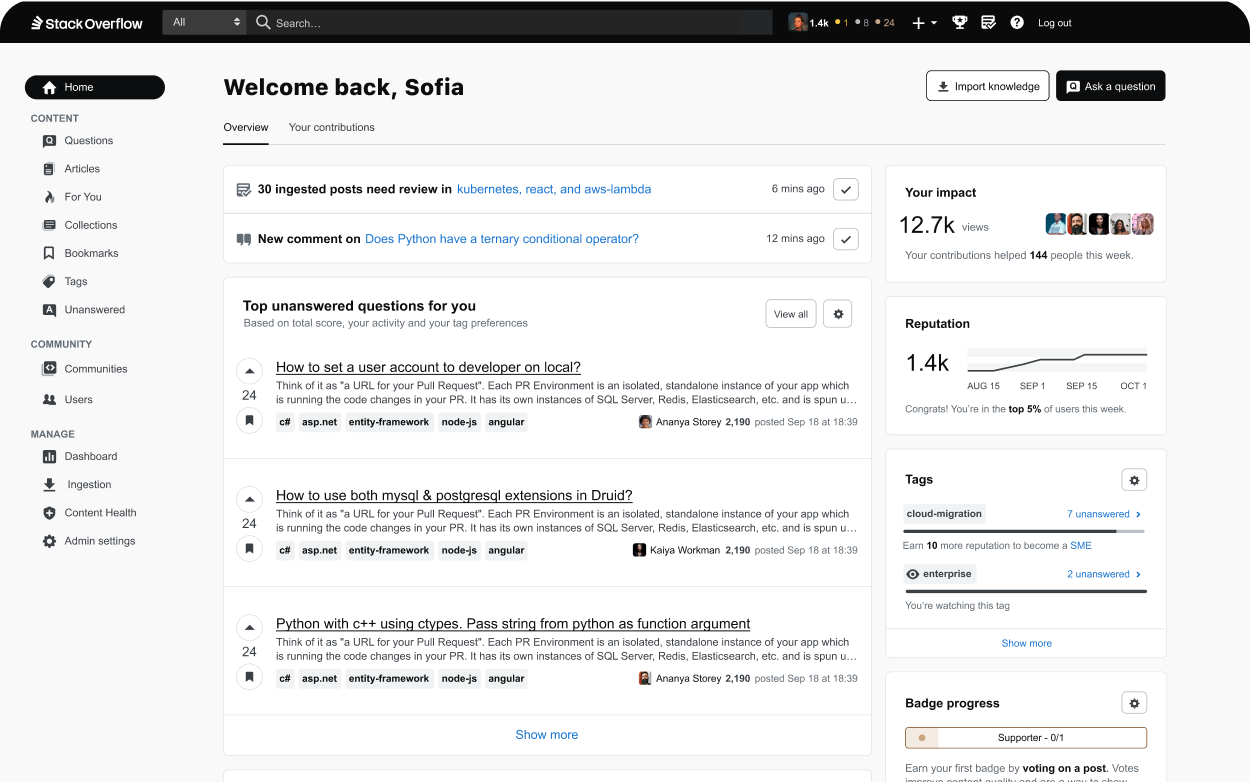Click the Content Health shield icon
Screen dimensions: 1250x782
(x=49, y=513)
